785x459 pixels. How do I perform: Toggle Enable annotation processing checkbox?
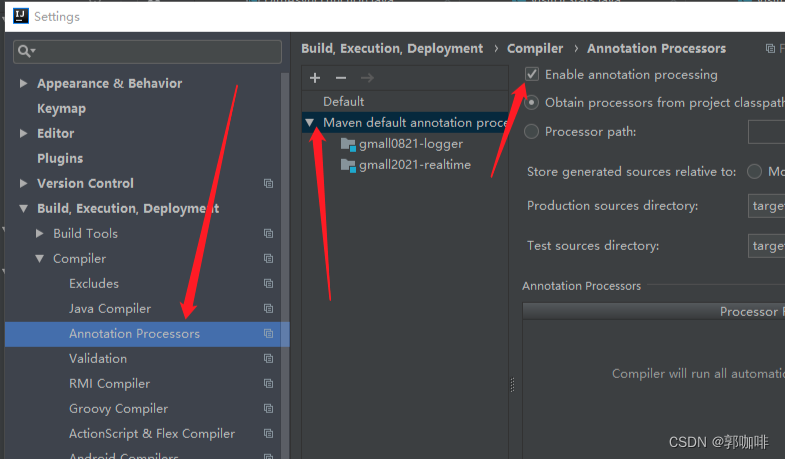[532, 75]
